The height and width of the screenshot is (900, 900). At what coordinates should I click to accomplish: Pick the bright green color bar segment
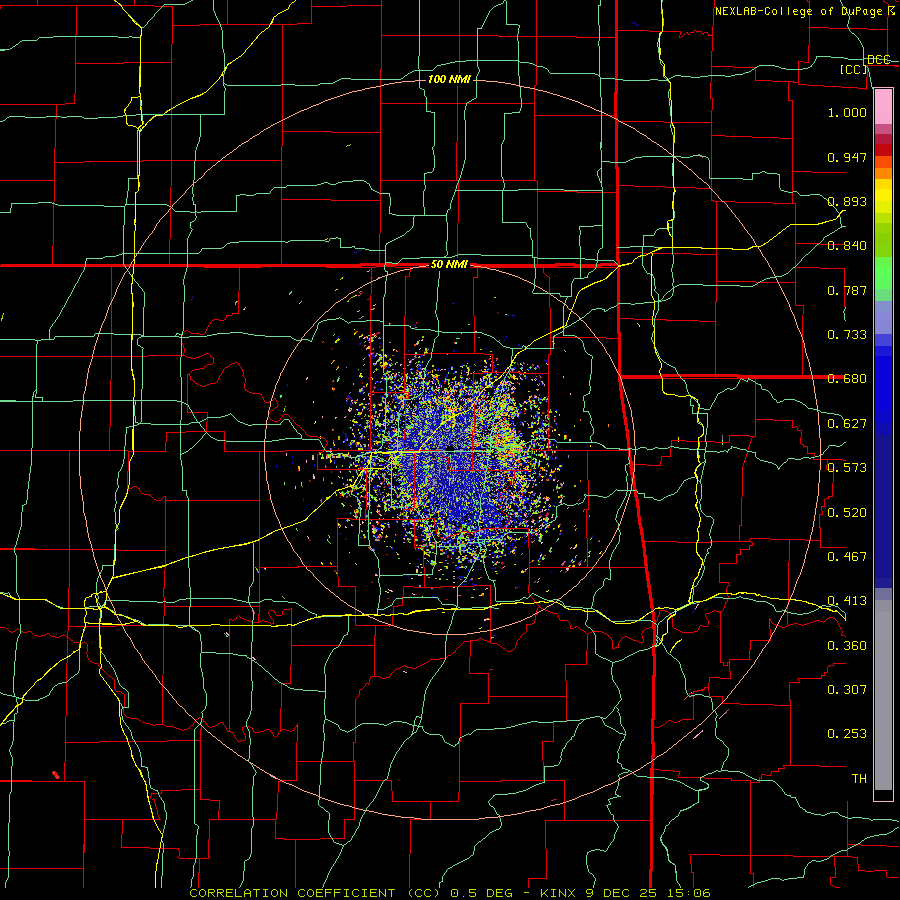[x=883, y=273]
